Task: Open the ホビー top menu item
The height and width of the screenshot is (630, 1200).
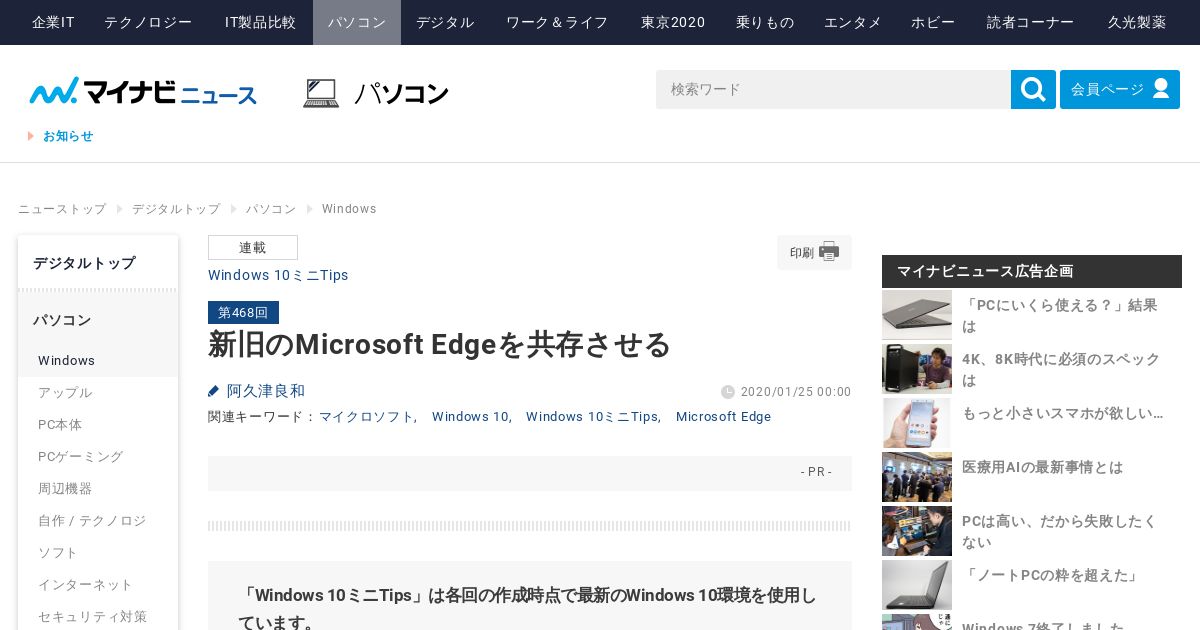Action: [x=933, y=22]
